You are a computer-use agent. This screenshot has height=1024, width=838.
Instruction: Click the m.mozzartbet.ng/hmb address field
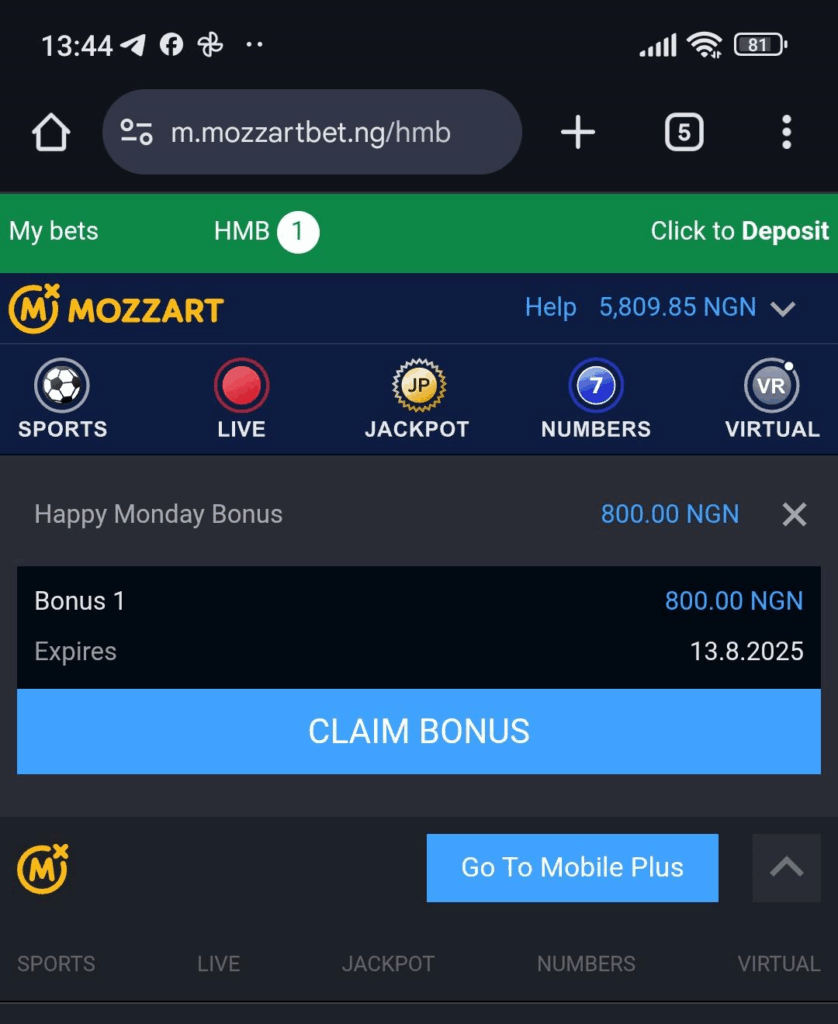(x=312, y=133)
